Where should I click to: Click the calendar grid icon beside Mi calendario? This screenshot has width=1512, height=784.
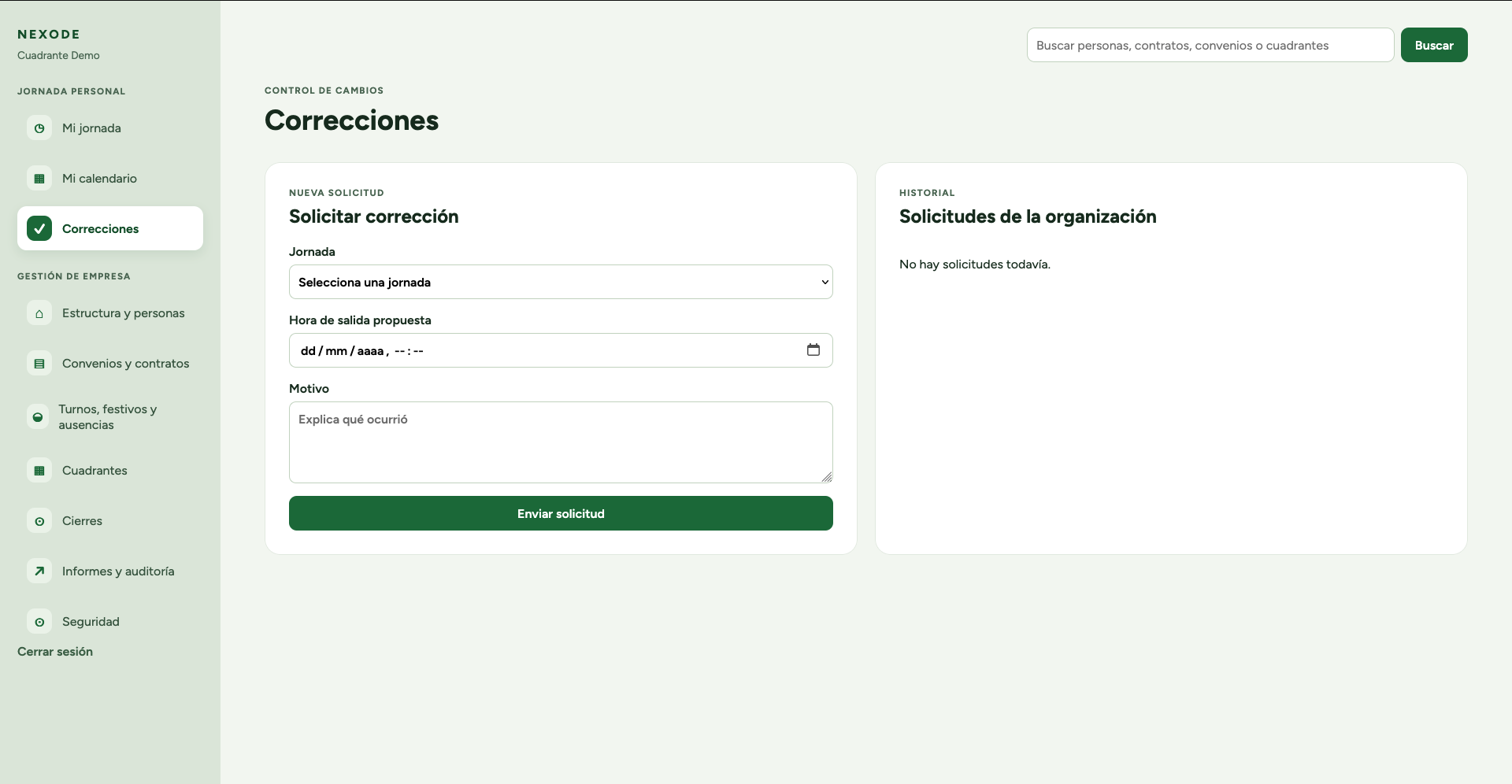tap(39, 178)
